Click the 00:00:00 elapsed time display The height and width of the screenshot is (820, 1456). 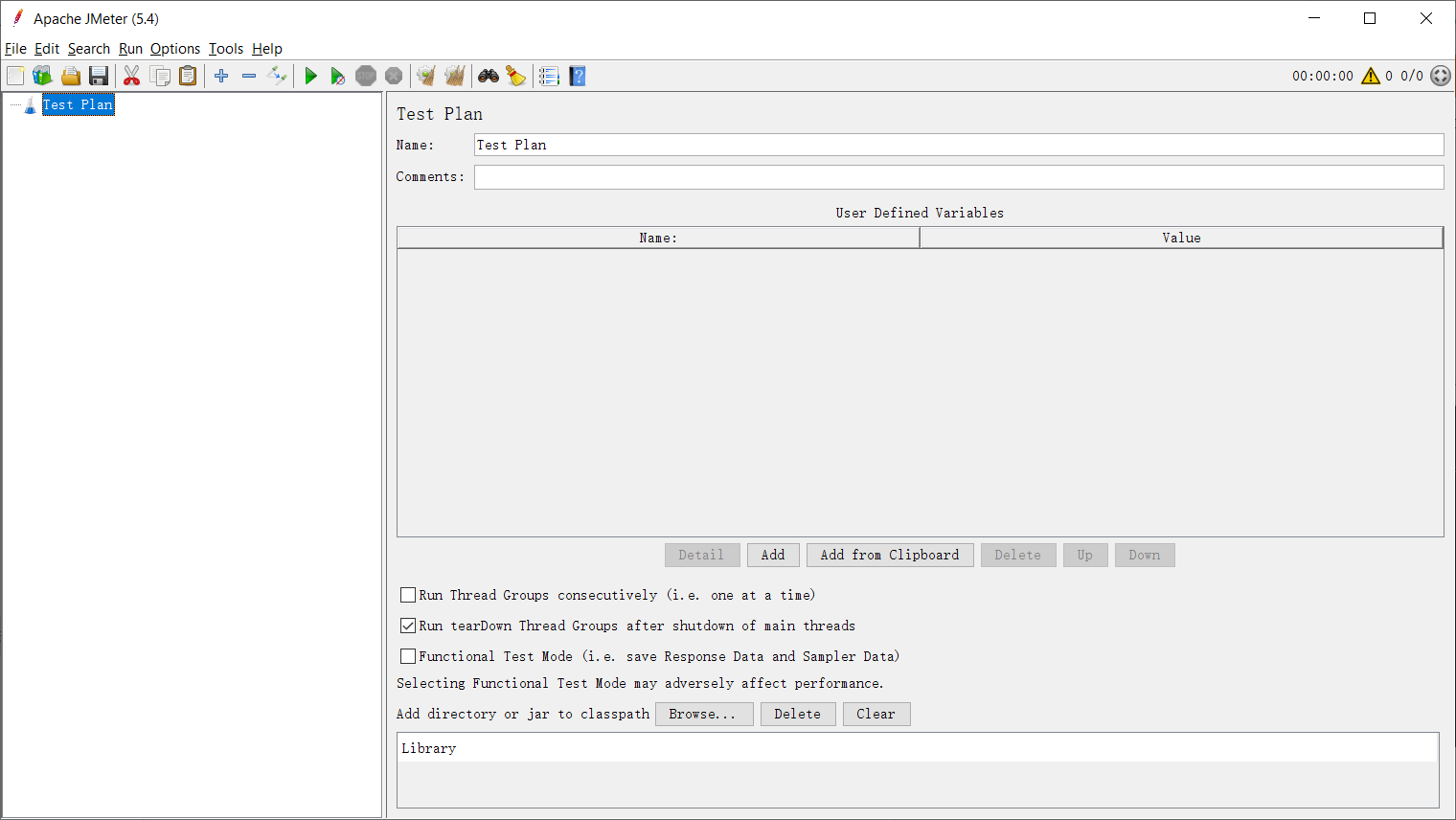click(x=1323, y=76)
